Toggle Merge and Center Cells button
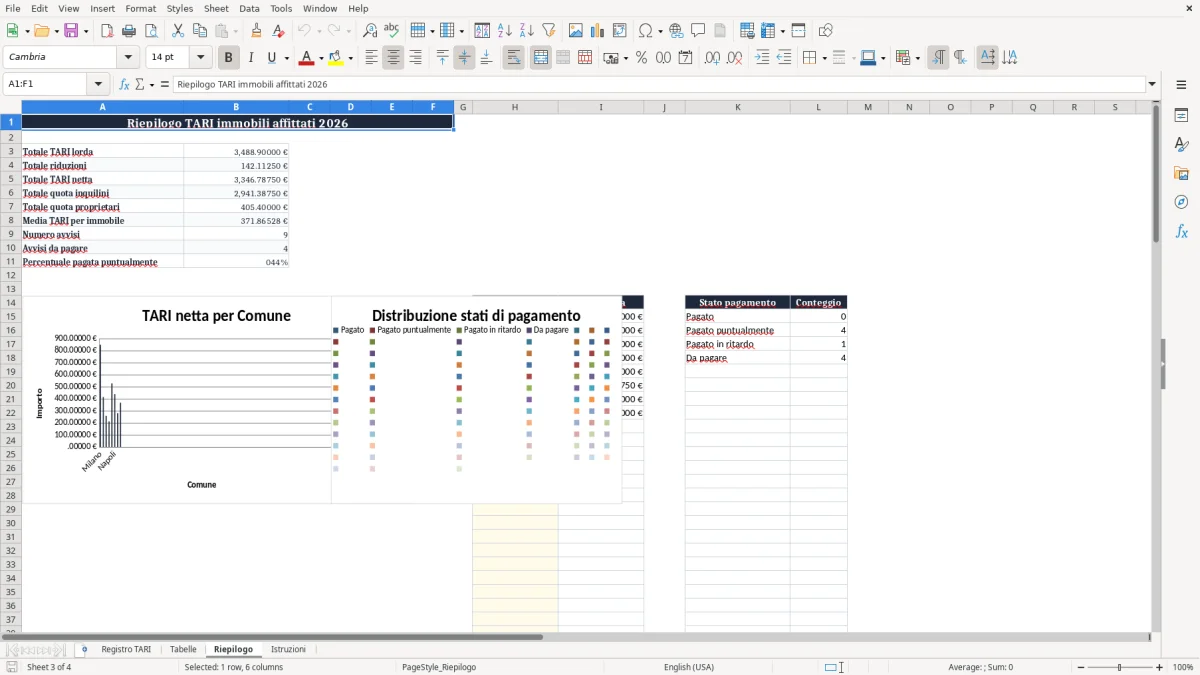Viewport: 1200px width, 675px height. pyautogui.click(x=541, y=58)
